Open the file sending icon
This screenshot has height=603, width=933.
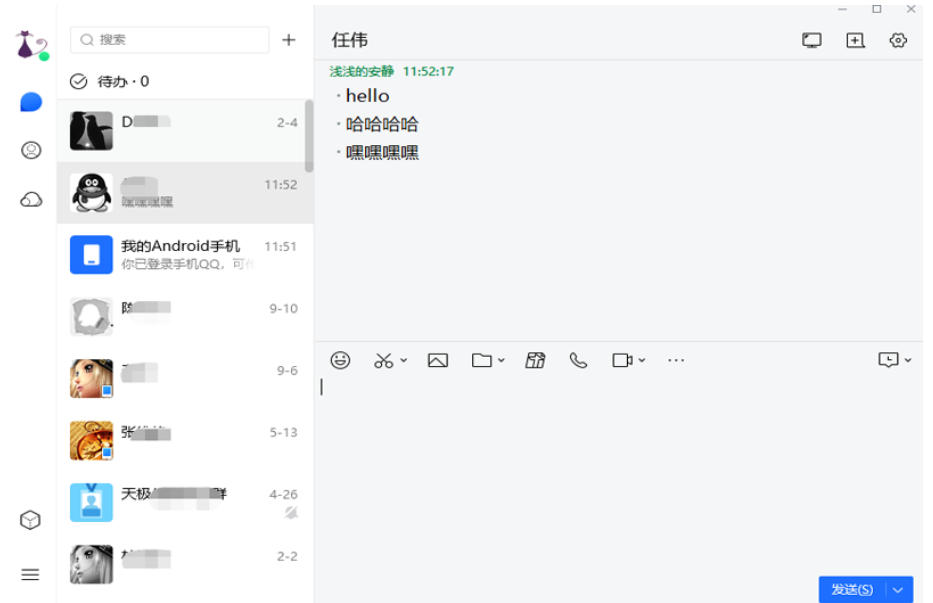click(x=484, y=359)
